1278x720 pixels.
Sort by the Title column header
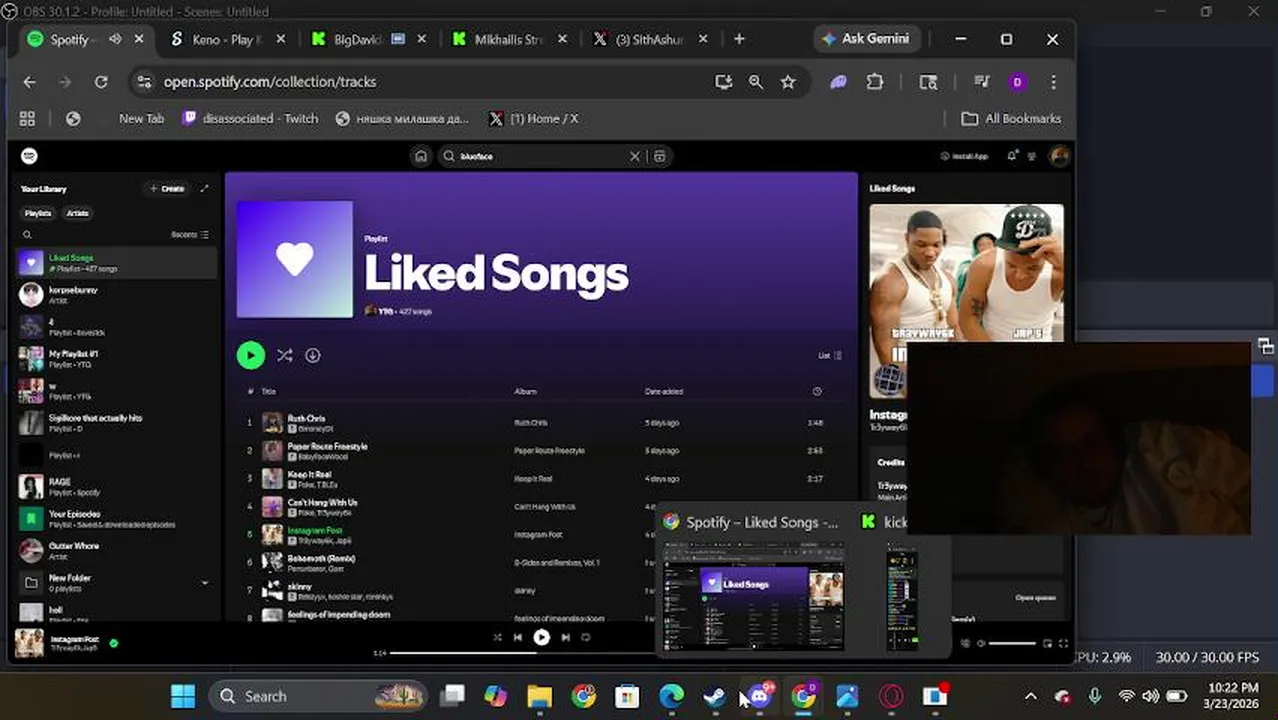tap(268, 392)
